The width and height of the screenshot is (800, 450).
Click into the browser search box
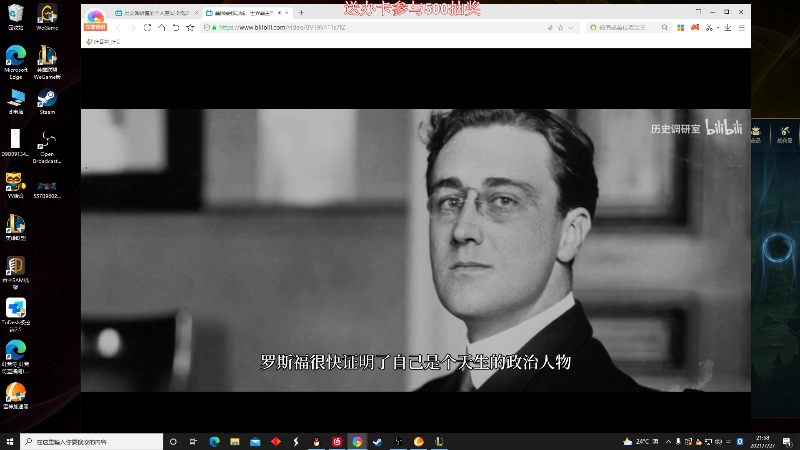coord(627,28)
